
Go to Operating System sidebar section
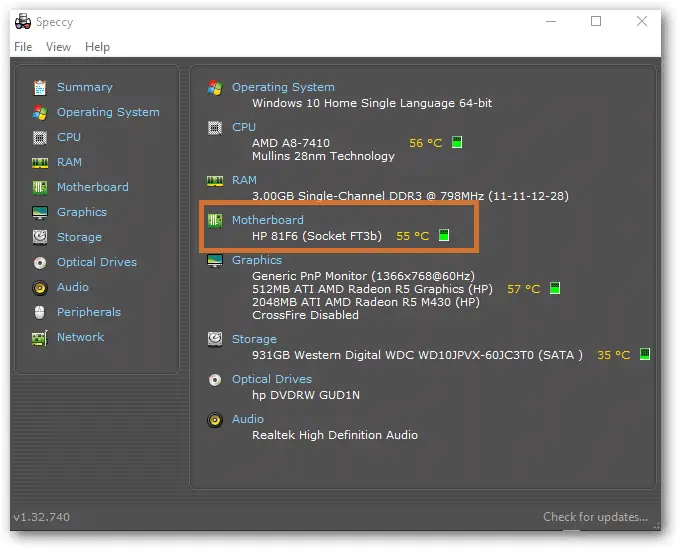tap(108, 112)
